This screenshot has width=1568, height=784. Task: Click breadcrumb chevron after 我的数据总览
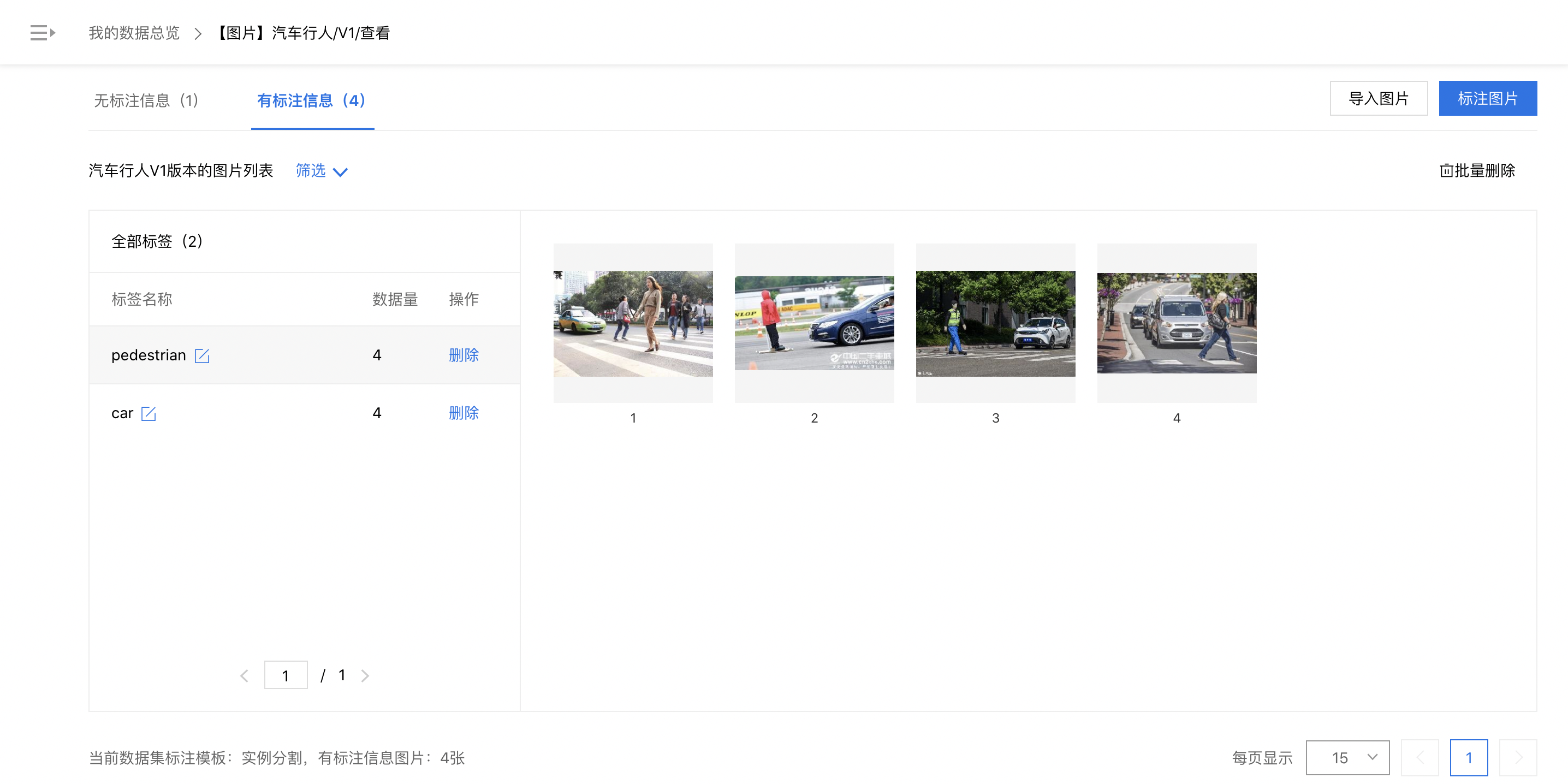[x=198, y=33]
